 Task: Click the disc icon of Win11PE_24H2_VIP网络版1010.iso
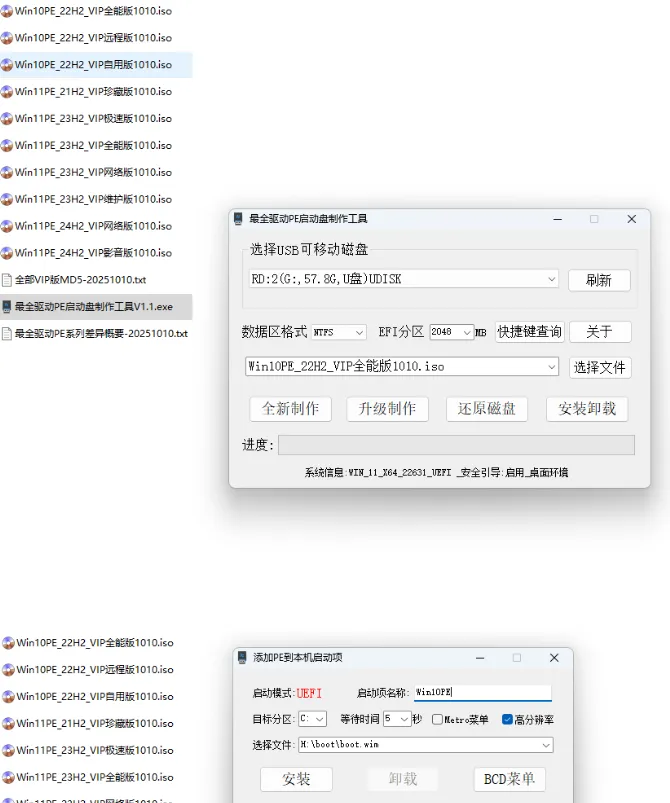click(7, 226)
